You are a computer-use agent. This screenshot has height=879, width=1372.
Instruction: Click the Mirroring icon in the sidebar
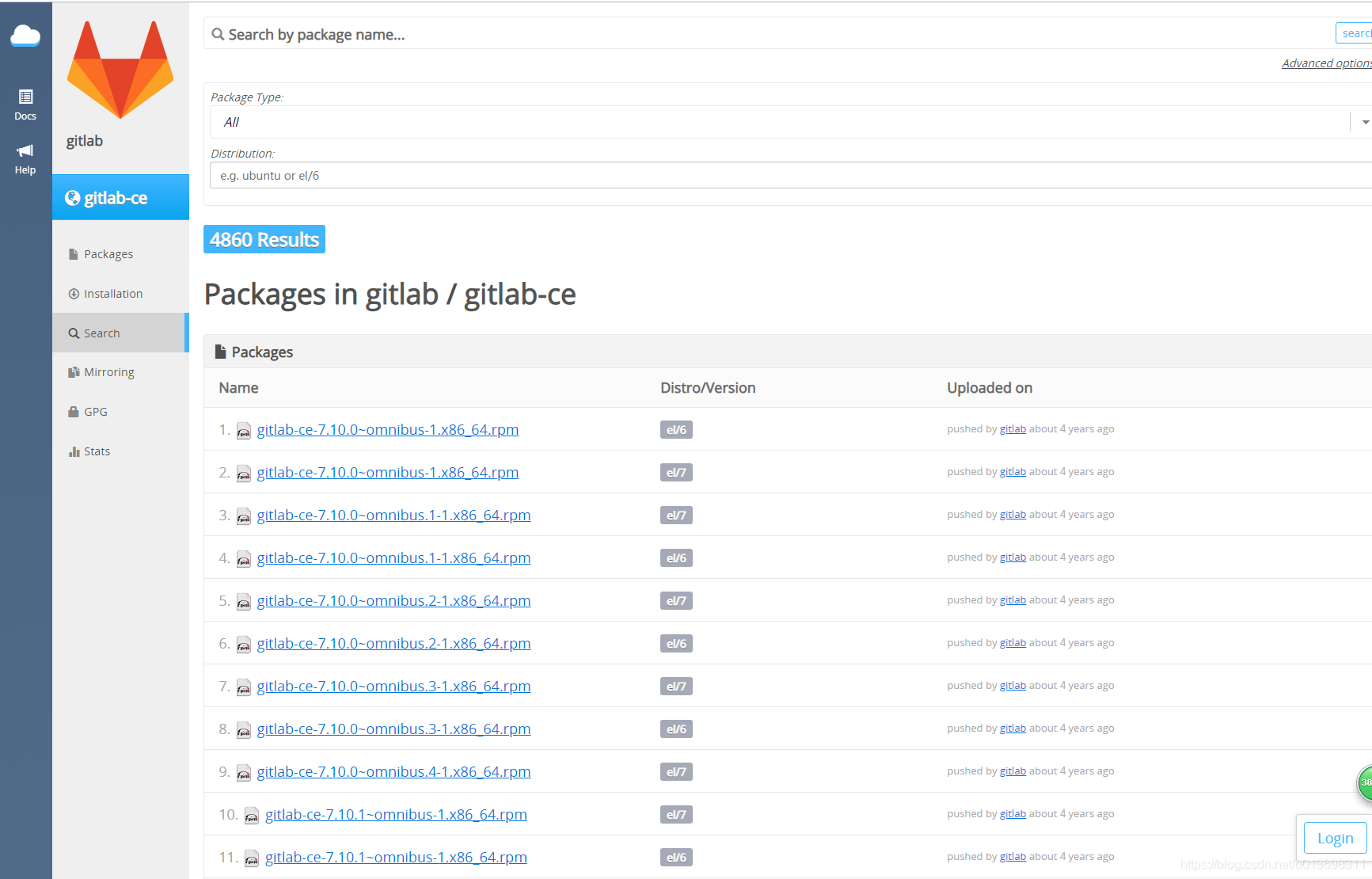click(x=73, y=371)
